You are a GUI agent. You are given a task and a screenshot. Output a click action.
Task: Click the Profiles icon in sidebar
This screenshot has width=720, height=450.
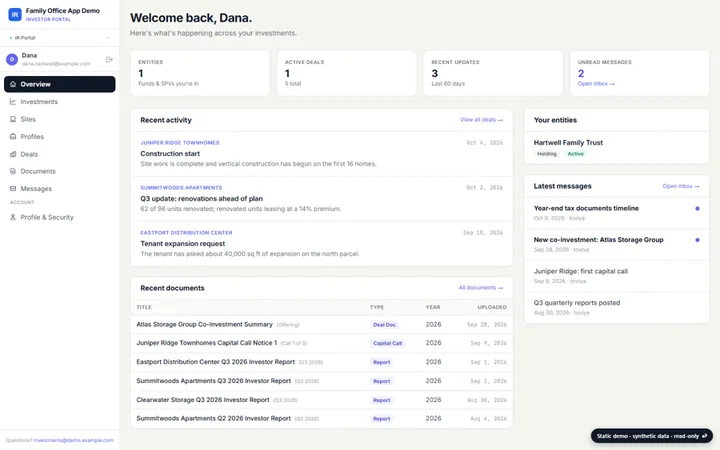point(13,136)
